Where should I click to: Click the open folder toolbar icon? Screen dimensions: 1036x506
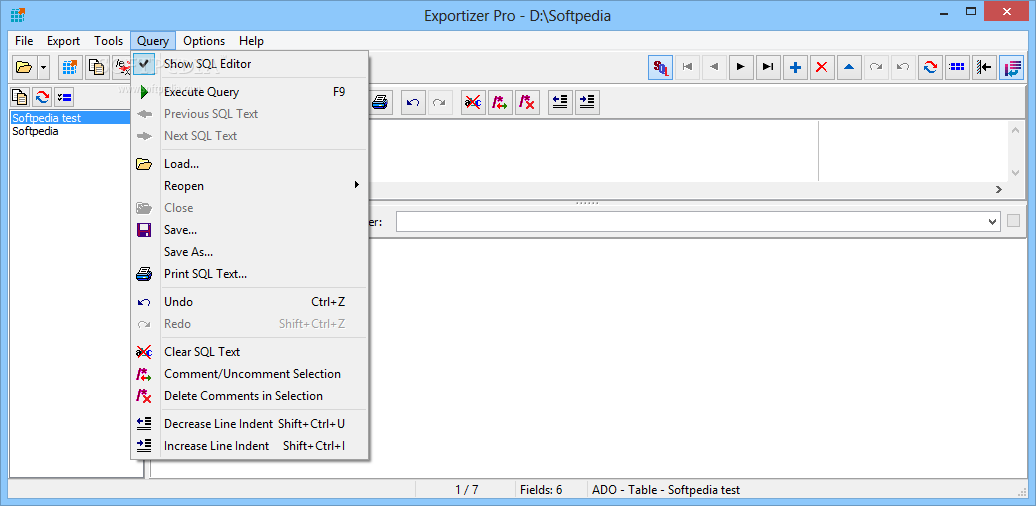(x=24, y=67)
